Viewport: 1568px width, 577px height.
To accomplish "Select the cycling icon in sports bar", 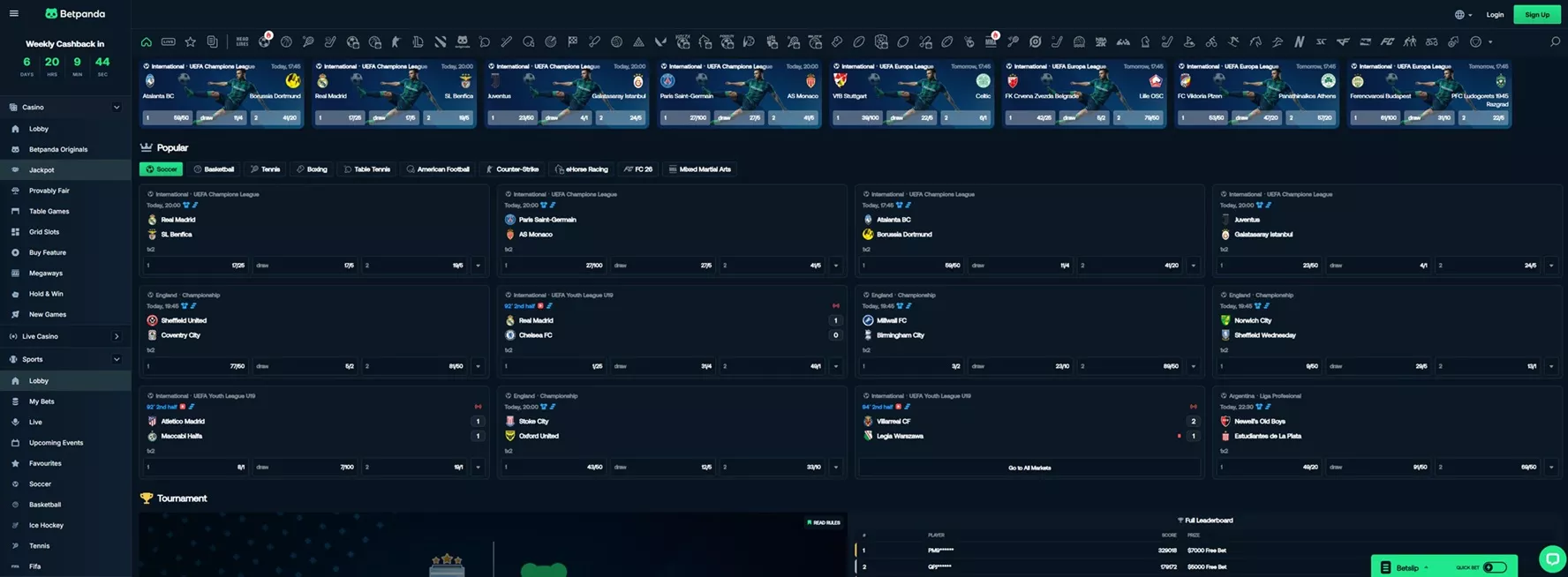I will [x=1211, y=41].
